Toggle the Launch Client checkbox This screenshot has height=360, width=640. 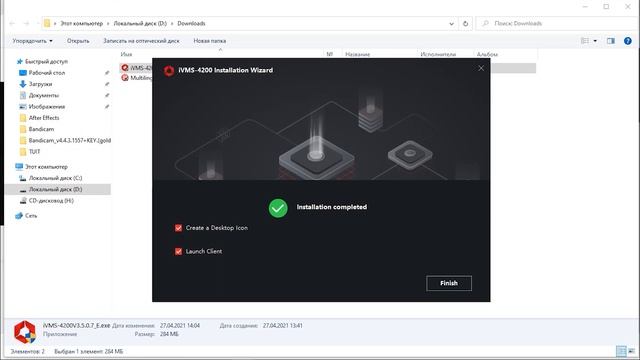click(178, 251)
